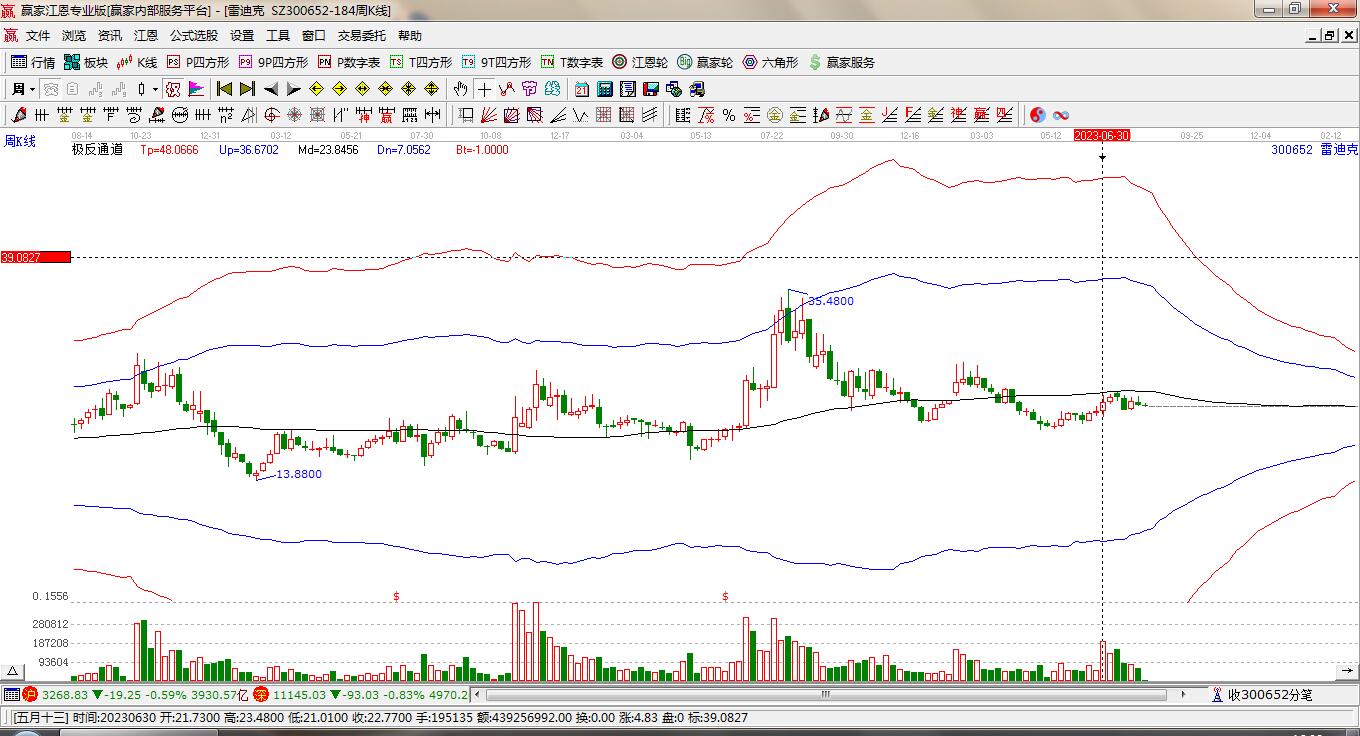The height and width of the screenshot is (736, 1360).
Task: Open the 工具 menu
Action: pyautogui.click(x=278, y=36)
